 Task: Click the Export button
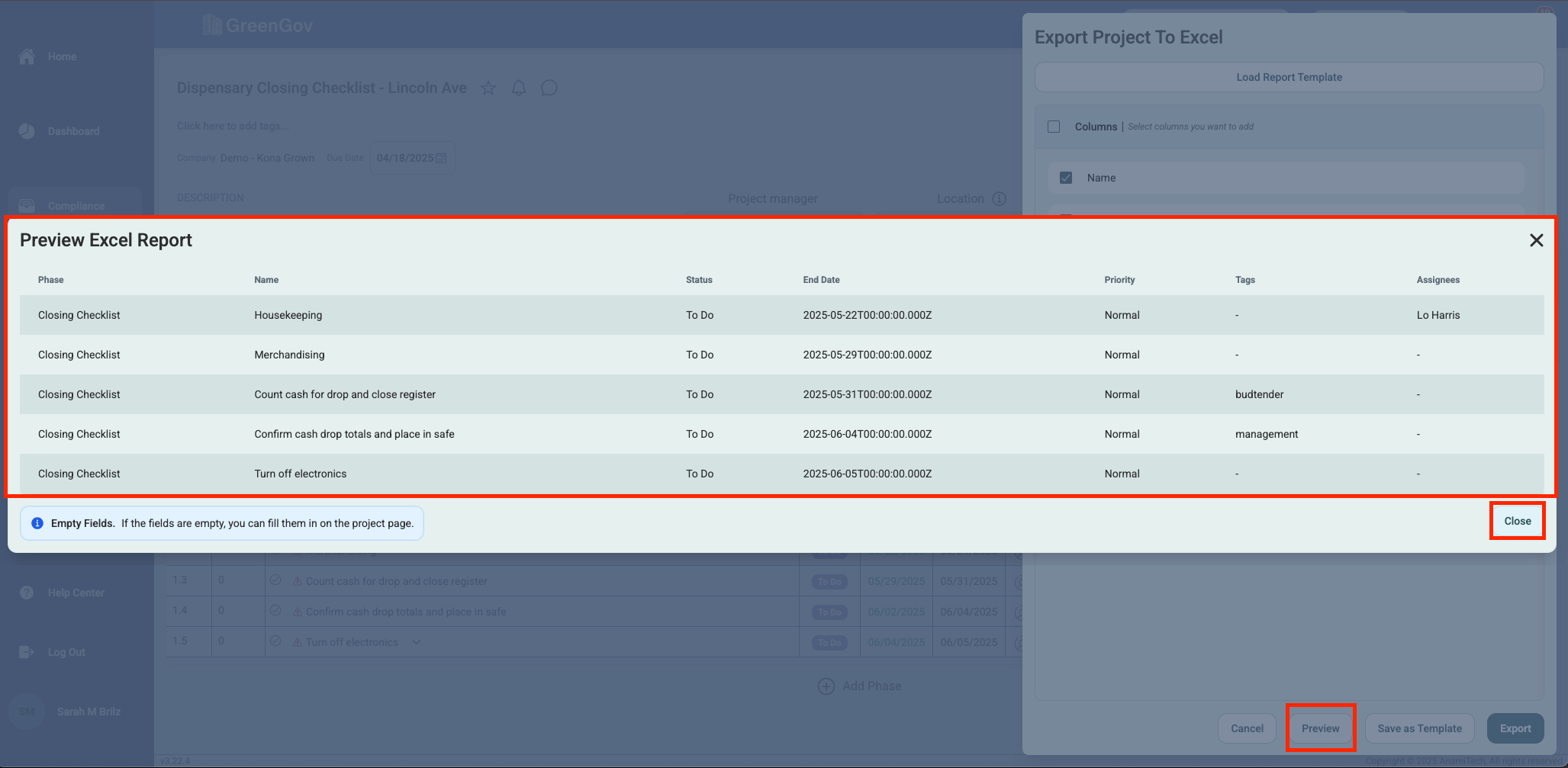click(1515, 728)
